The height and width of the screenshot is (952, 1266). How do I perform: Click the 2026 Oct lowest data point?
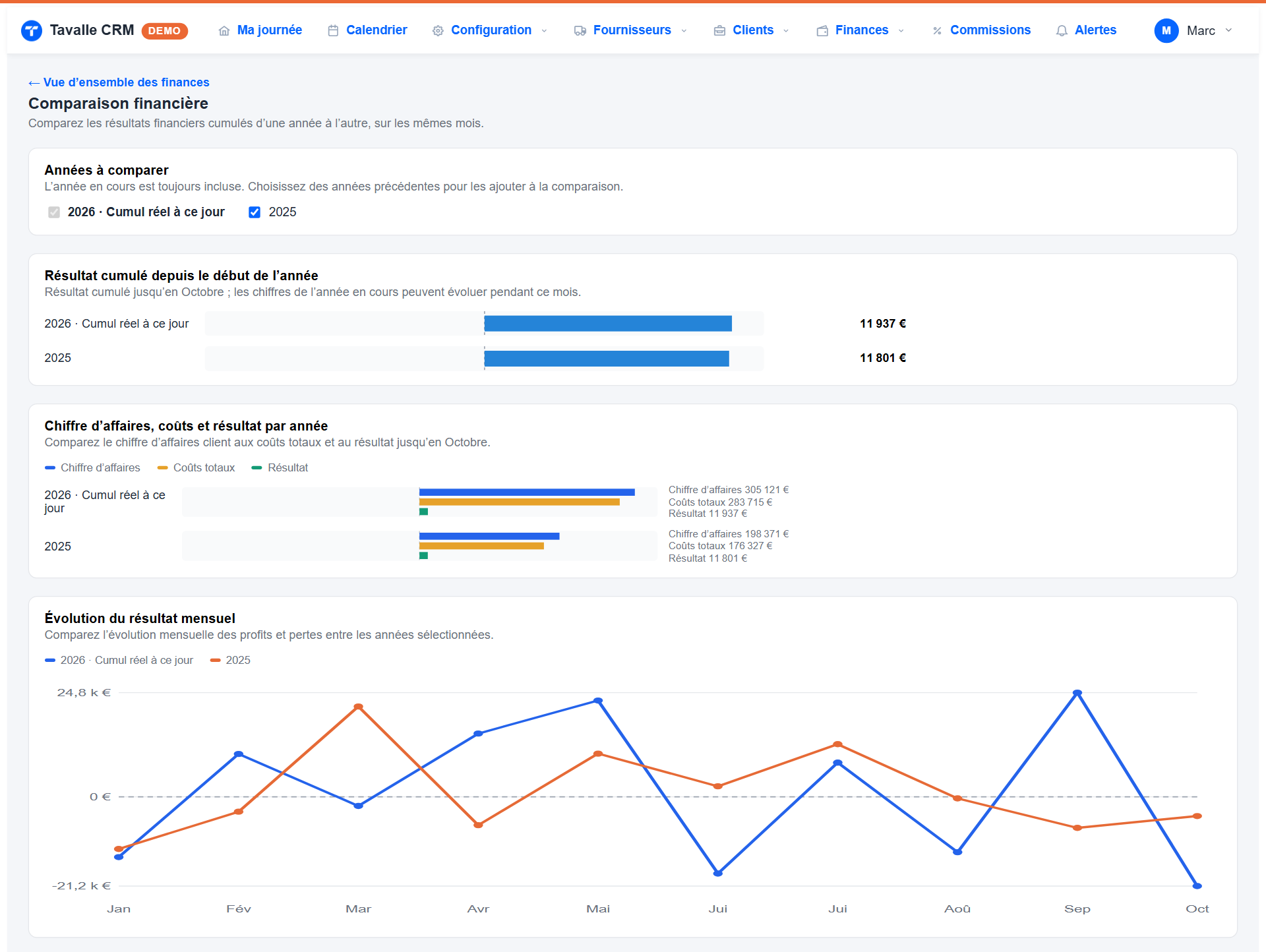pos(1197,886)
